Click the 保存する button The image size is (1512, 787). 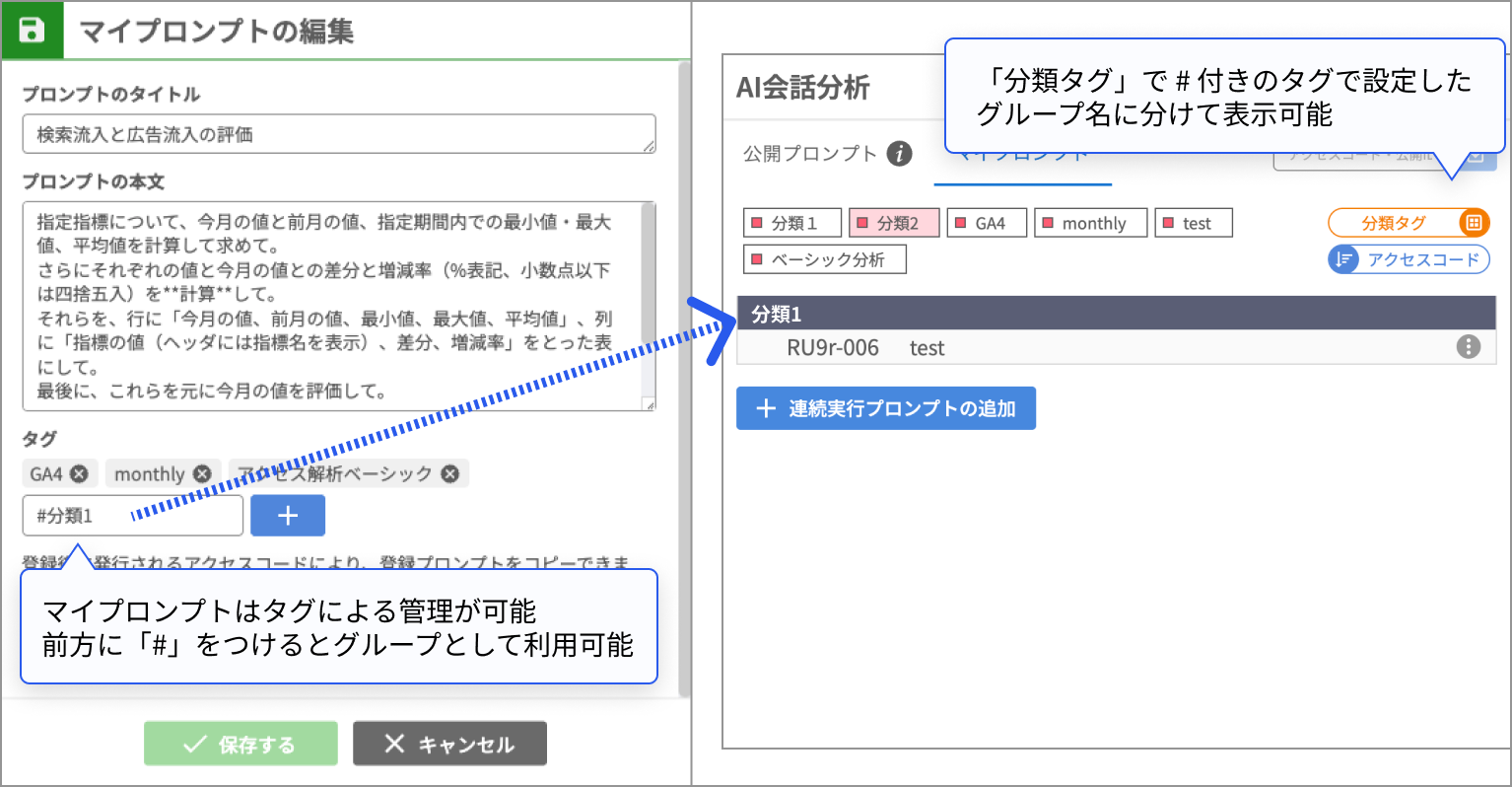point(241,744)
